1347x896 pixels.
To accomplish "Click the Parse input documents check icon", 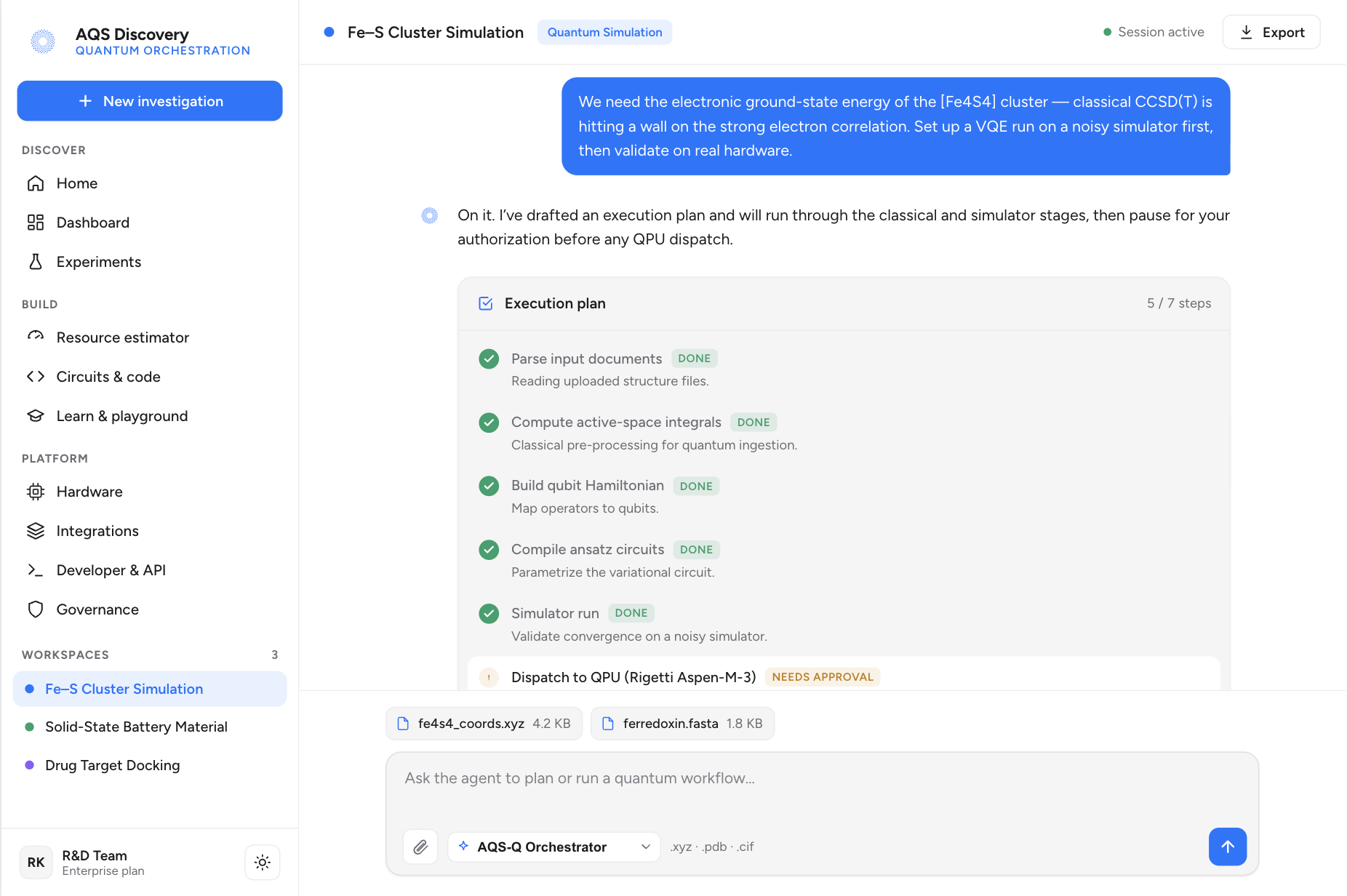I will [489, 359].
